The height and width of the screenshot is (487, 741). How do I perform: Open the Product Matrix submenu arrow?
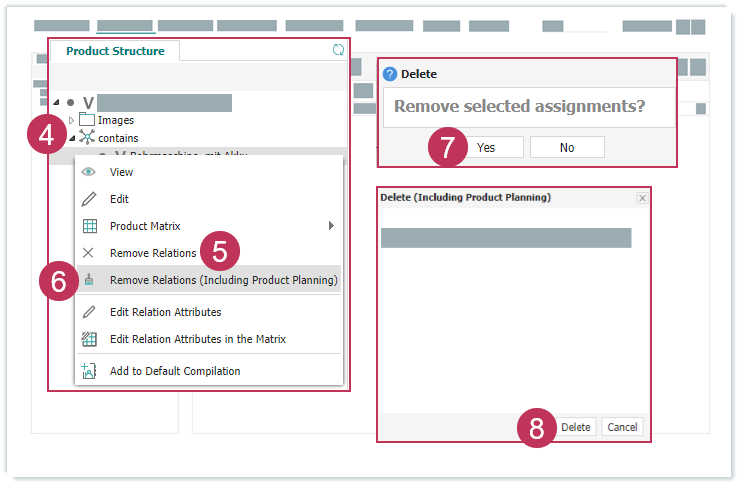331,226
